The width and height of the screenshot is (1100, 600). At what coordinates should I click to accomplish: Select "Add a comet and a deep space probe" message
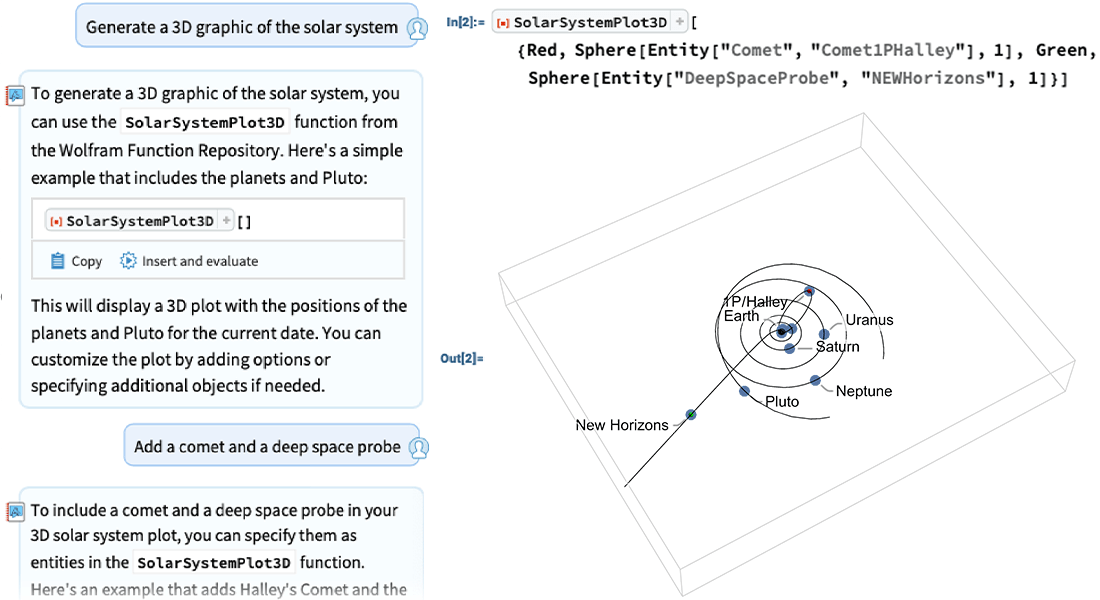267,447
